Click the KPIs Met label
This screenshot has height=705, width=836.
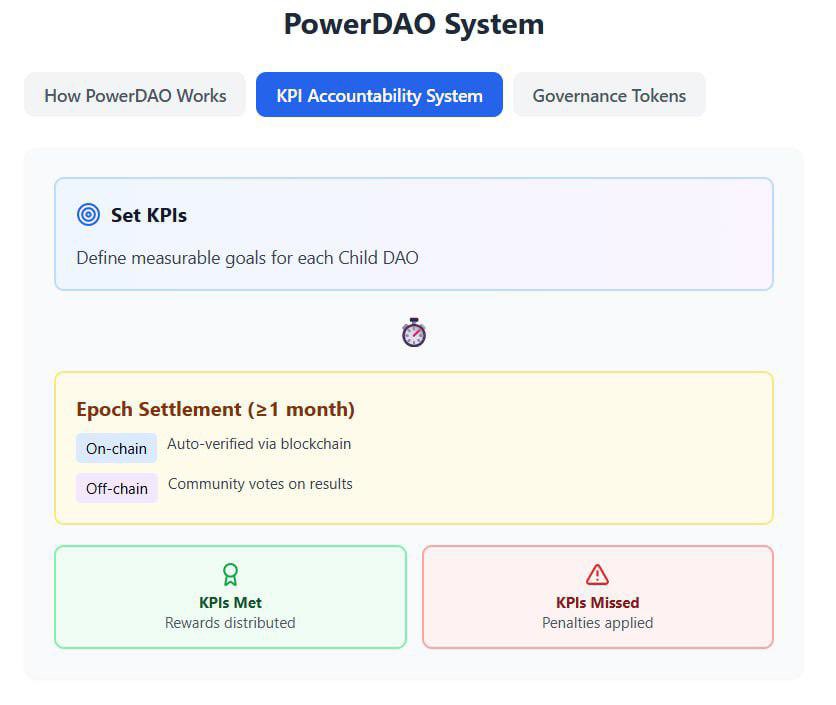pos(230,603)
